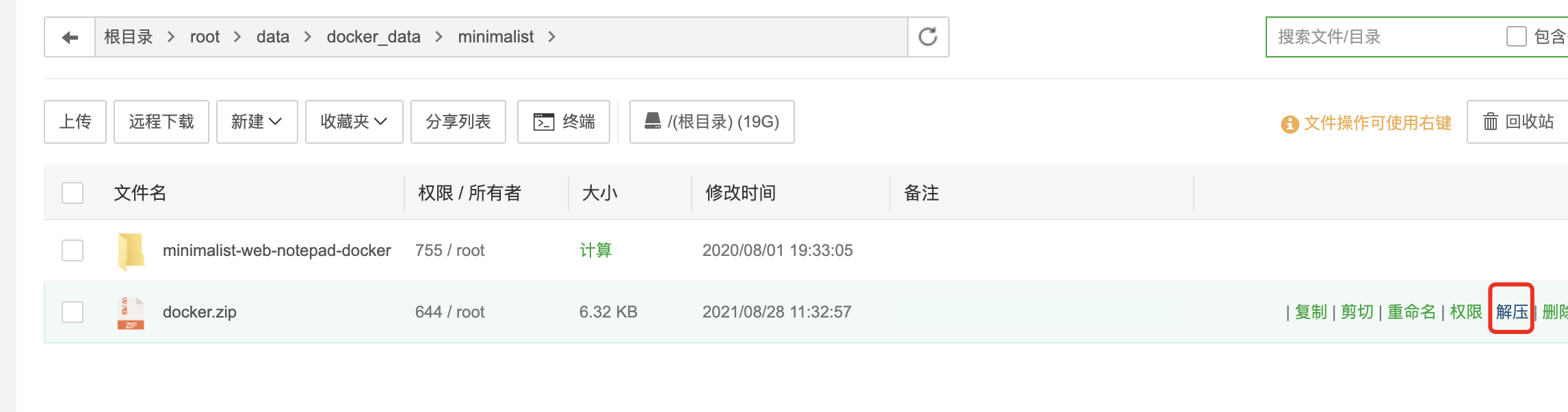
Task: Toggle the select-all files checkbox
Action: coord(73,193)
